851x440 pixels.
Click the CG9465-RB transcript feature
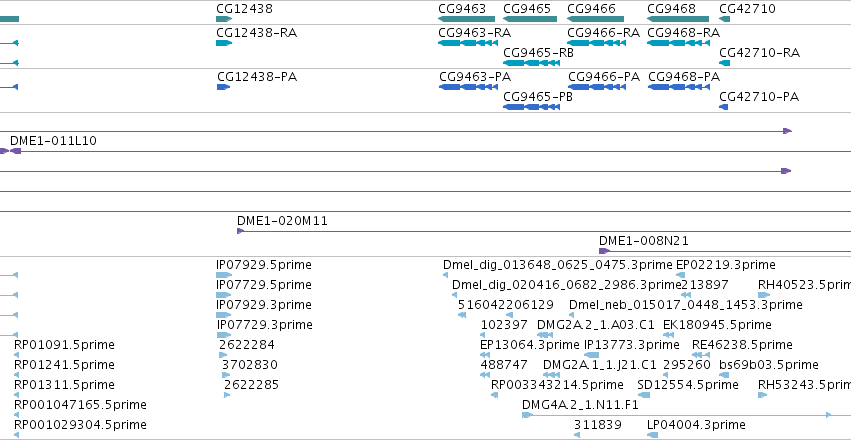click(531, 63)
